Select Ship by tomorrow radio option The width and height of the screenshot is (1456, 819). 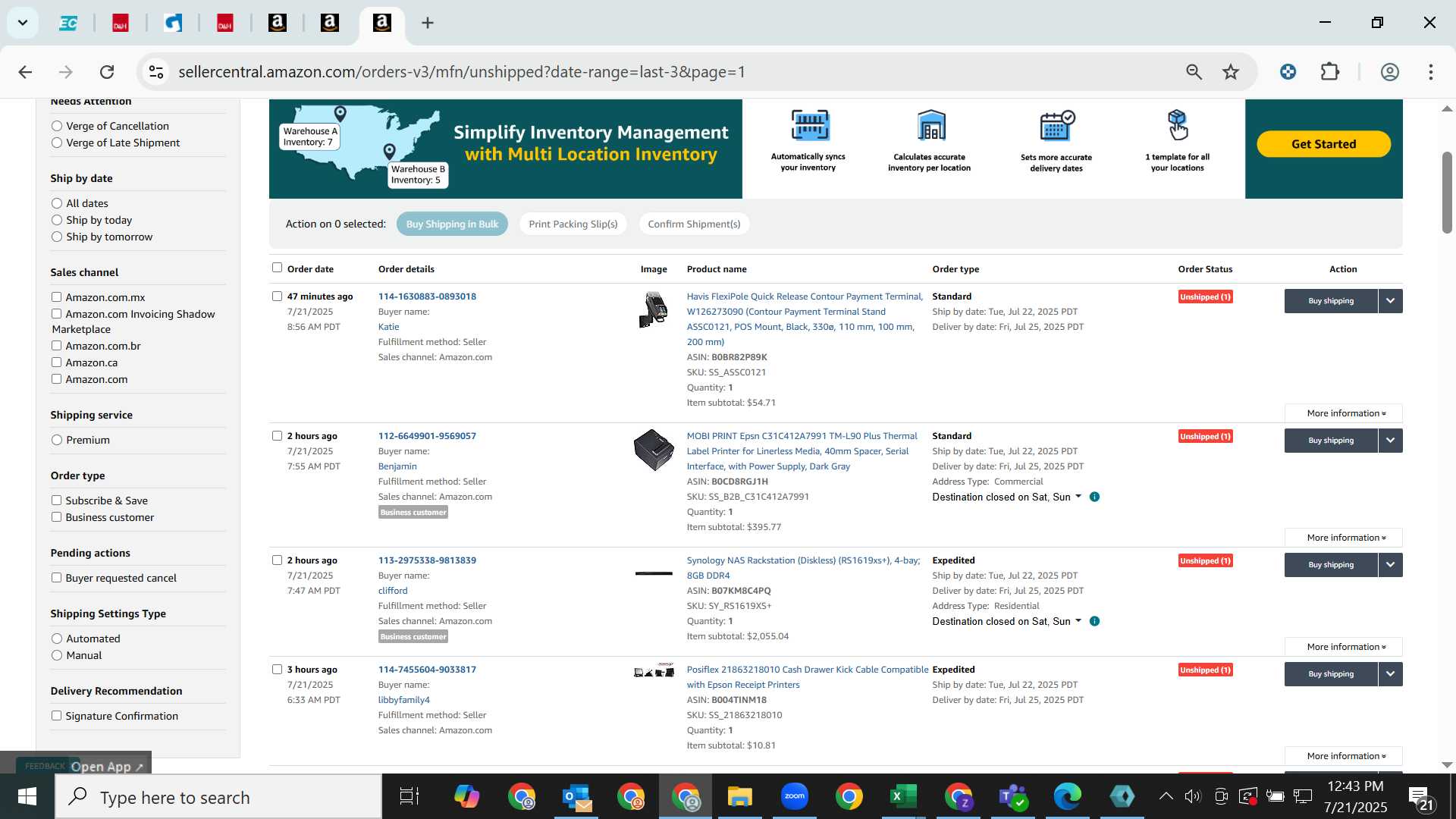57,237
